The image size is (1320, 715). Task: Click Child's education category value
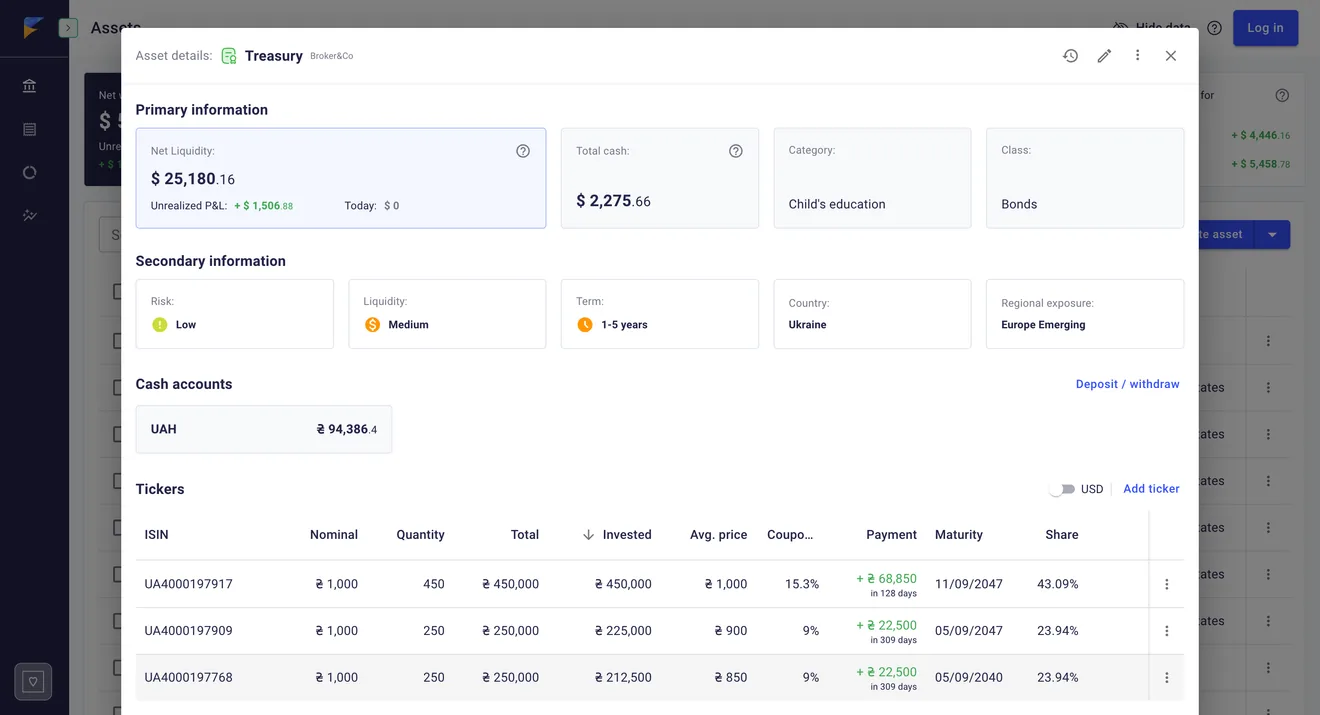pos(837,204)
